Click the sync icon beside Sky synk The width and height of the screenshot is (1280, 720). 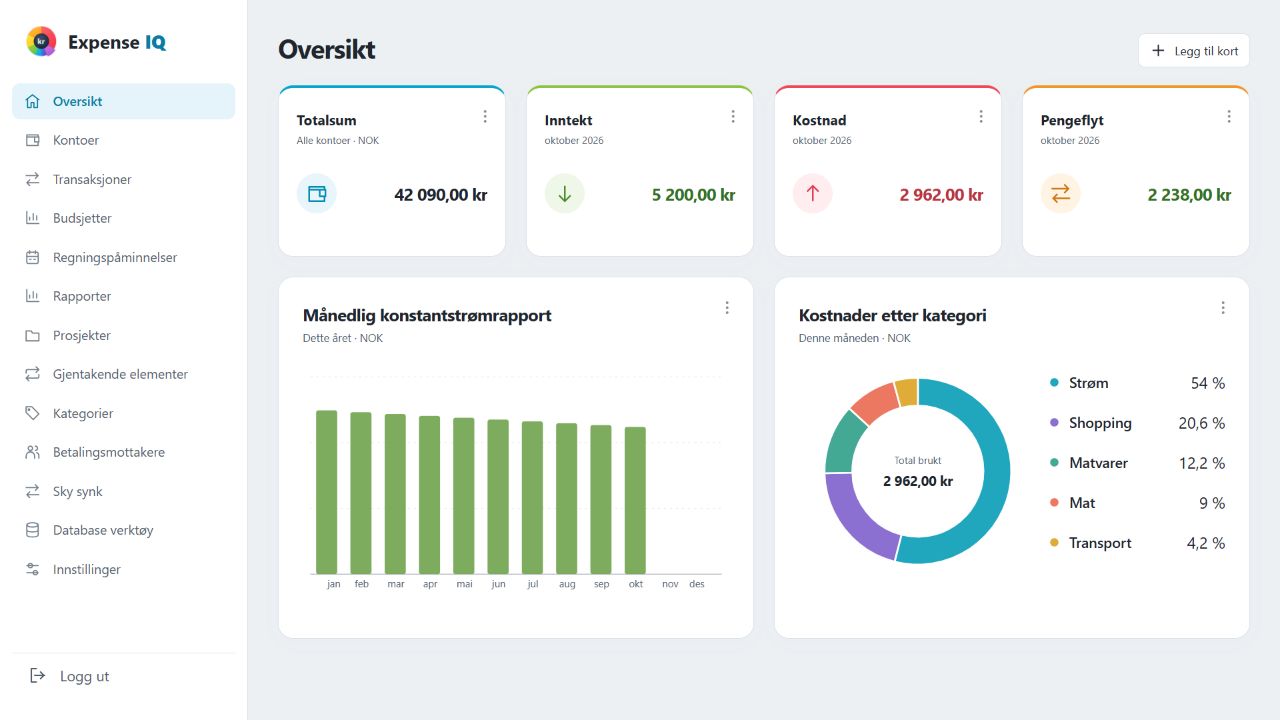pos(33,491)
